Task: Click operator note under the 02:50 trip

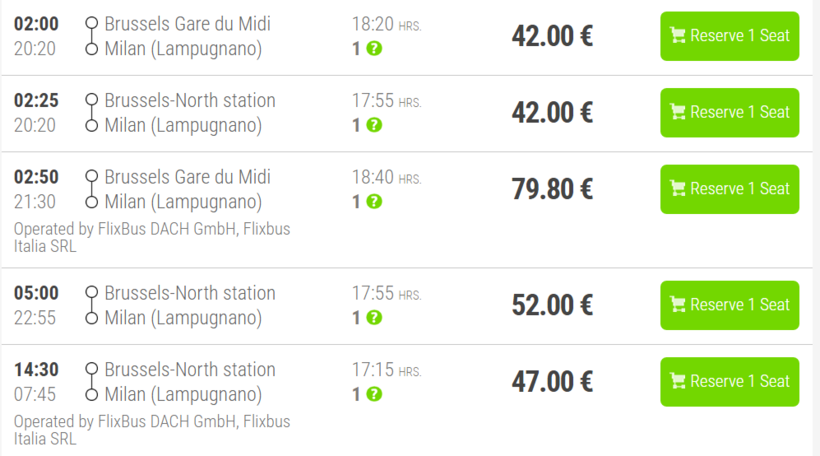Action: 151,236
